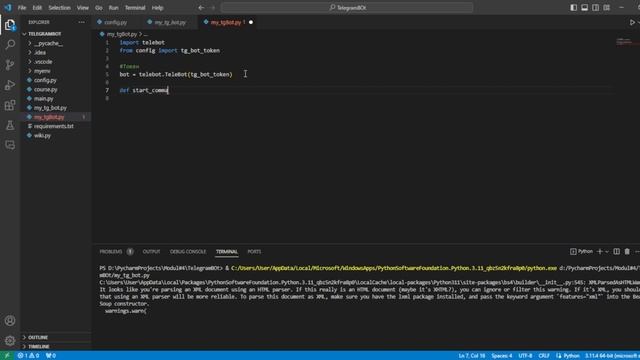The image size is (640, 360).
Task: Open wiki.py in the explorer
Action: pyautogui.click(x=56, y=136)
